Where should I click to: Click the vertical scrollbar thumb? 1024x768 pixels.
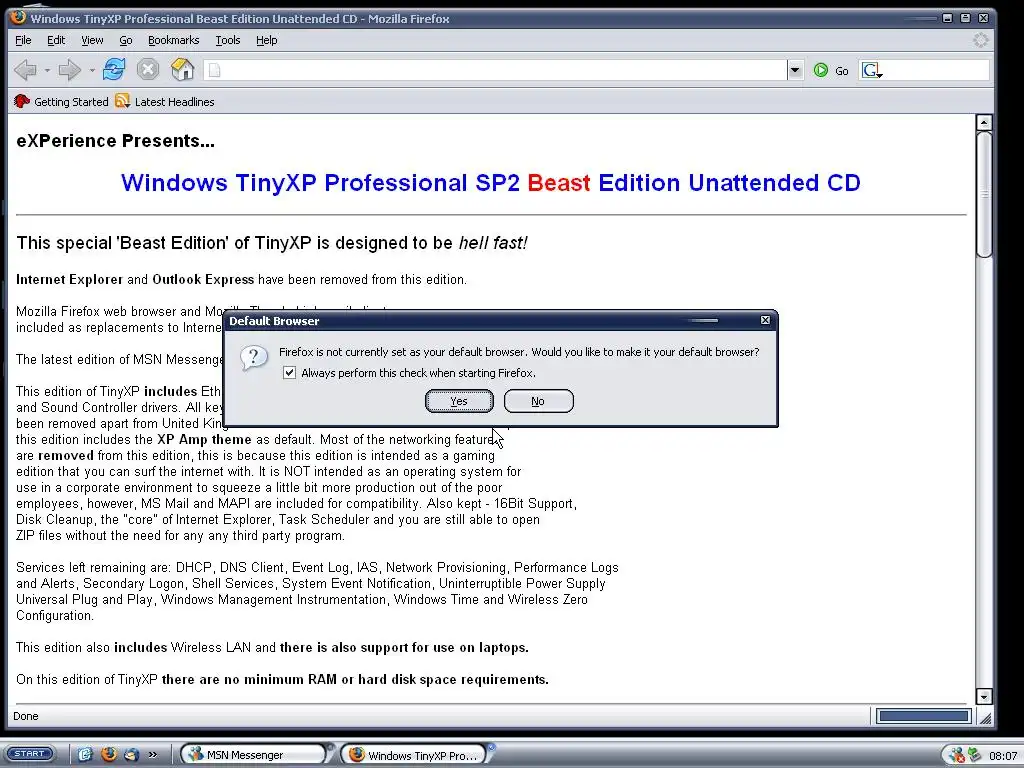tap(984, 195)
